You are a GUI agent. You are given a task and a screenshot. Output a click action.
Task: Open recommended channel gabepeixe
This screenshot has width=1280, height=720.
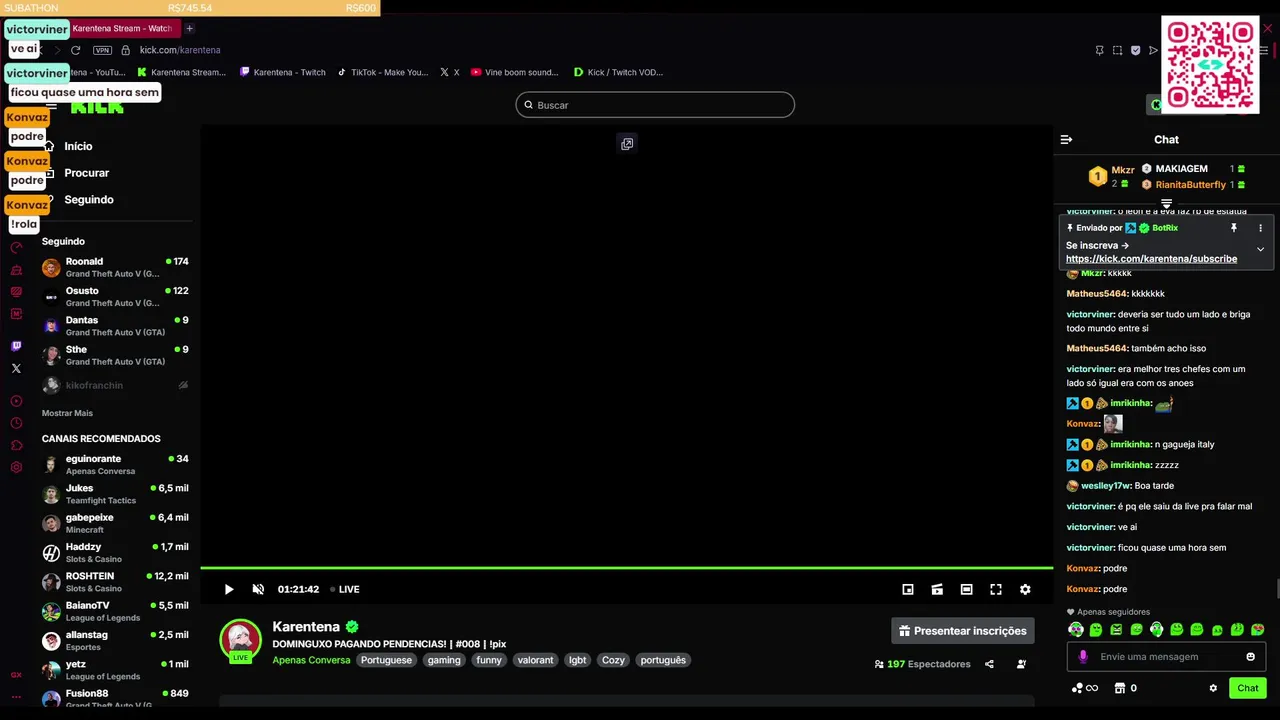point(115,523)
